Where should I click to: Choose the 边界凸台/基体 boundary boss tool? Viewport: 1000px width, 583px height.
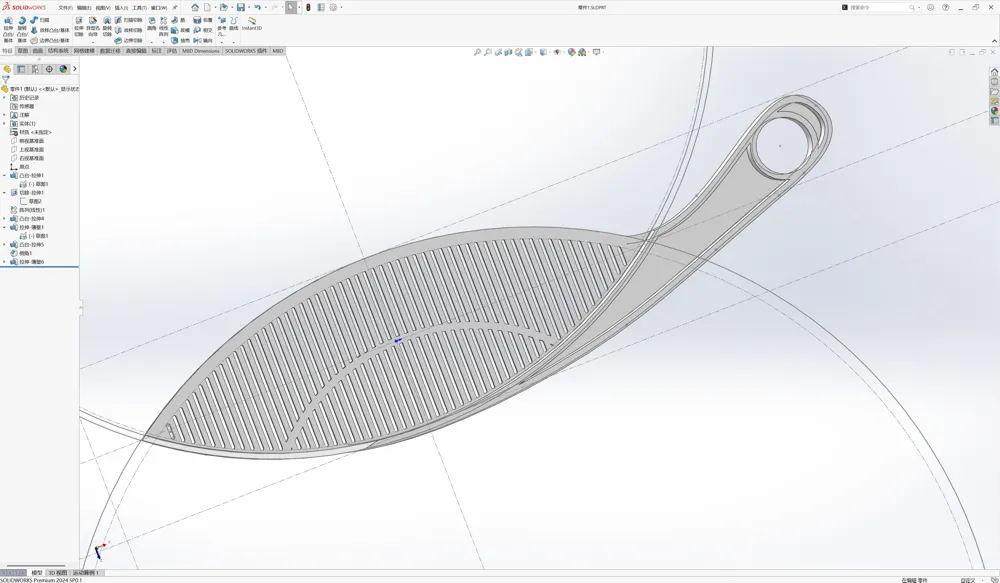click(x=50, y=40)
